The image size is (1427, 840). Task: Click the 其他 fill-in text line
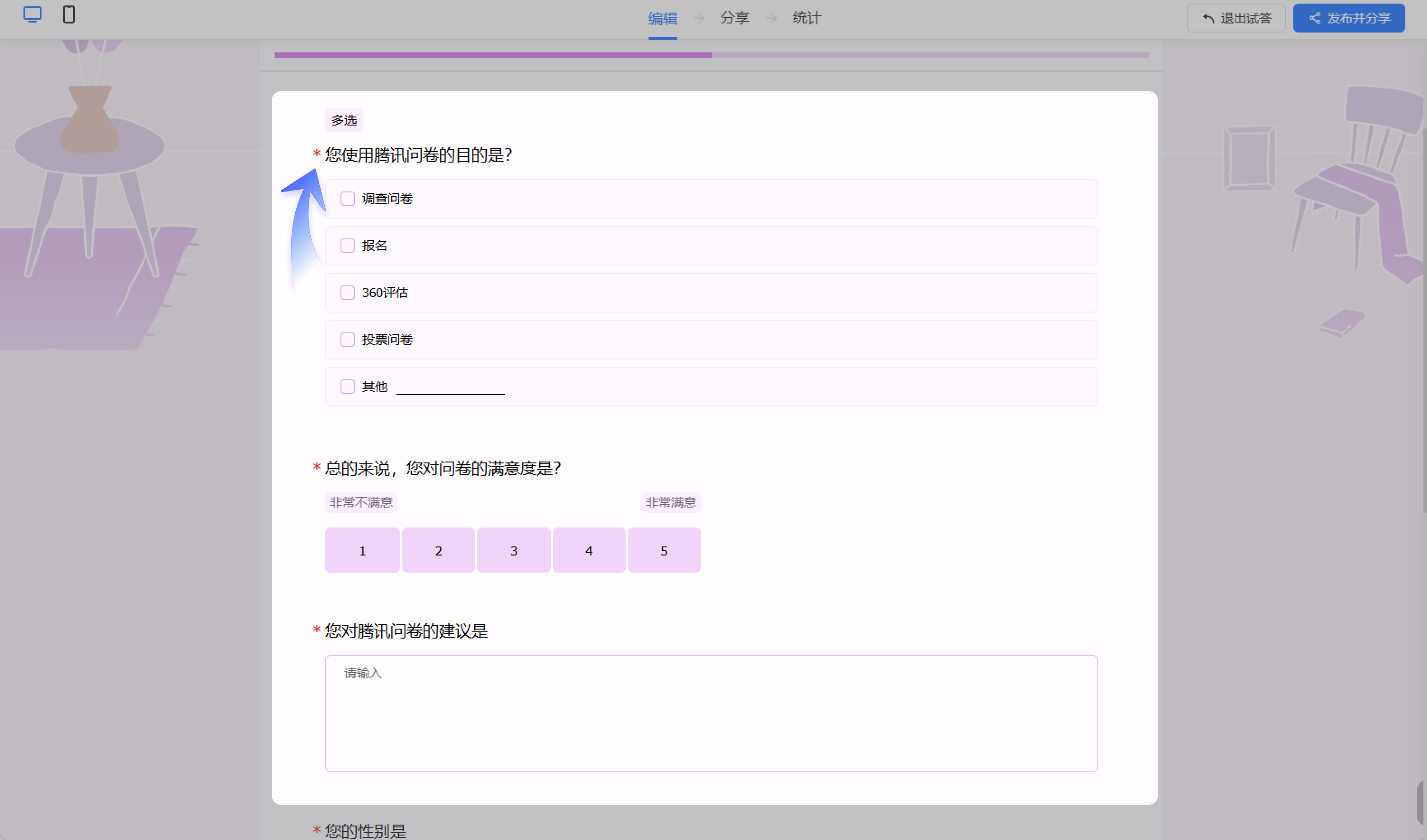450,387
